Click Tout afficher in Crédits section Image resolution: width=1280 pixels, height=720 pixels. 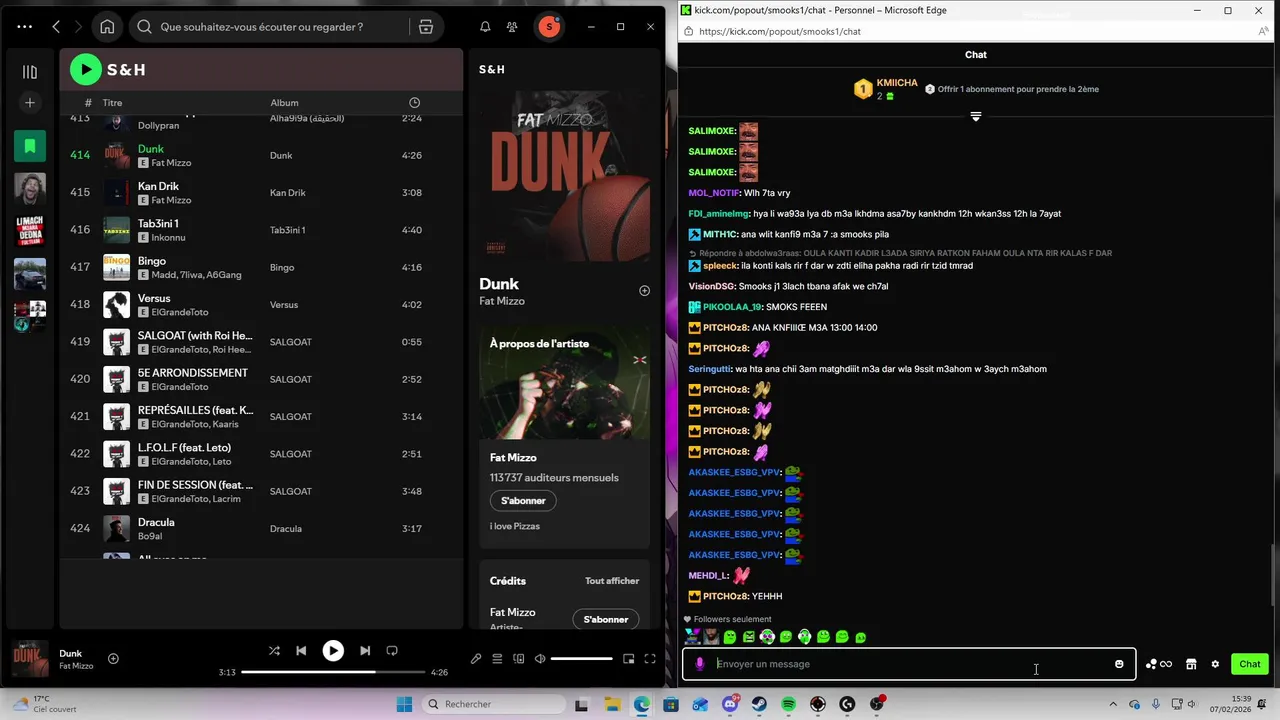612,581
